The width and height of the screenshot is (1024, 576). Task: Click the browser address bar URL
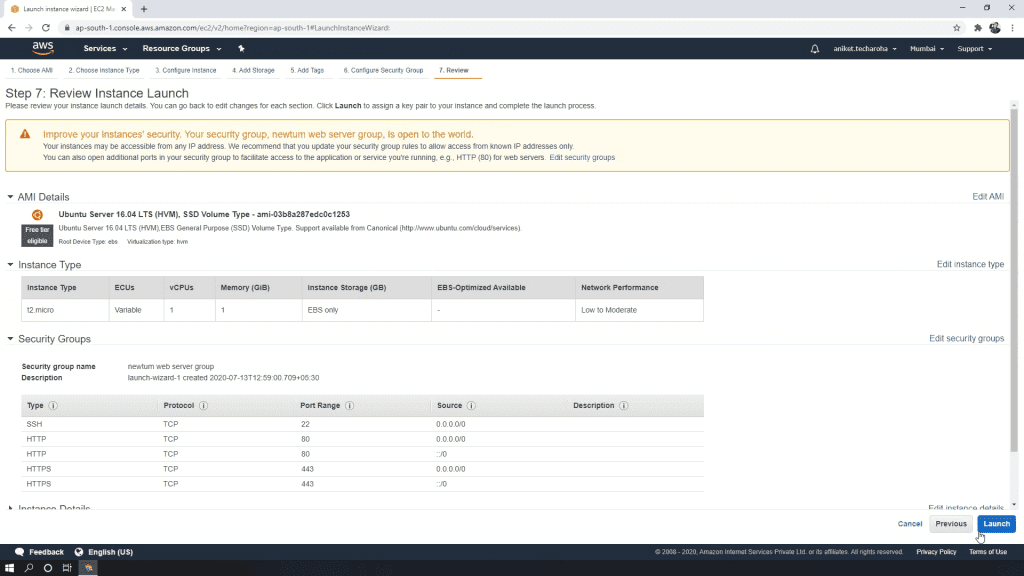coord(232,28)
